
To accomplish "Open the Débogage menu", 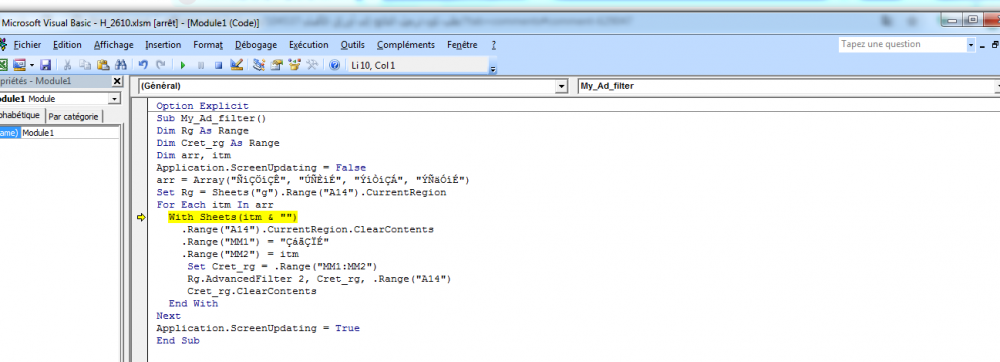I will pyautogui.click(x=256, y=45).
